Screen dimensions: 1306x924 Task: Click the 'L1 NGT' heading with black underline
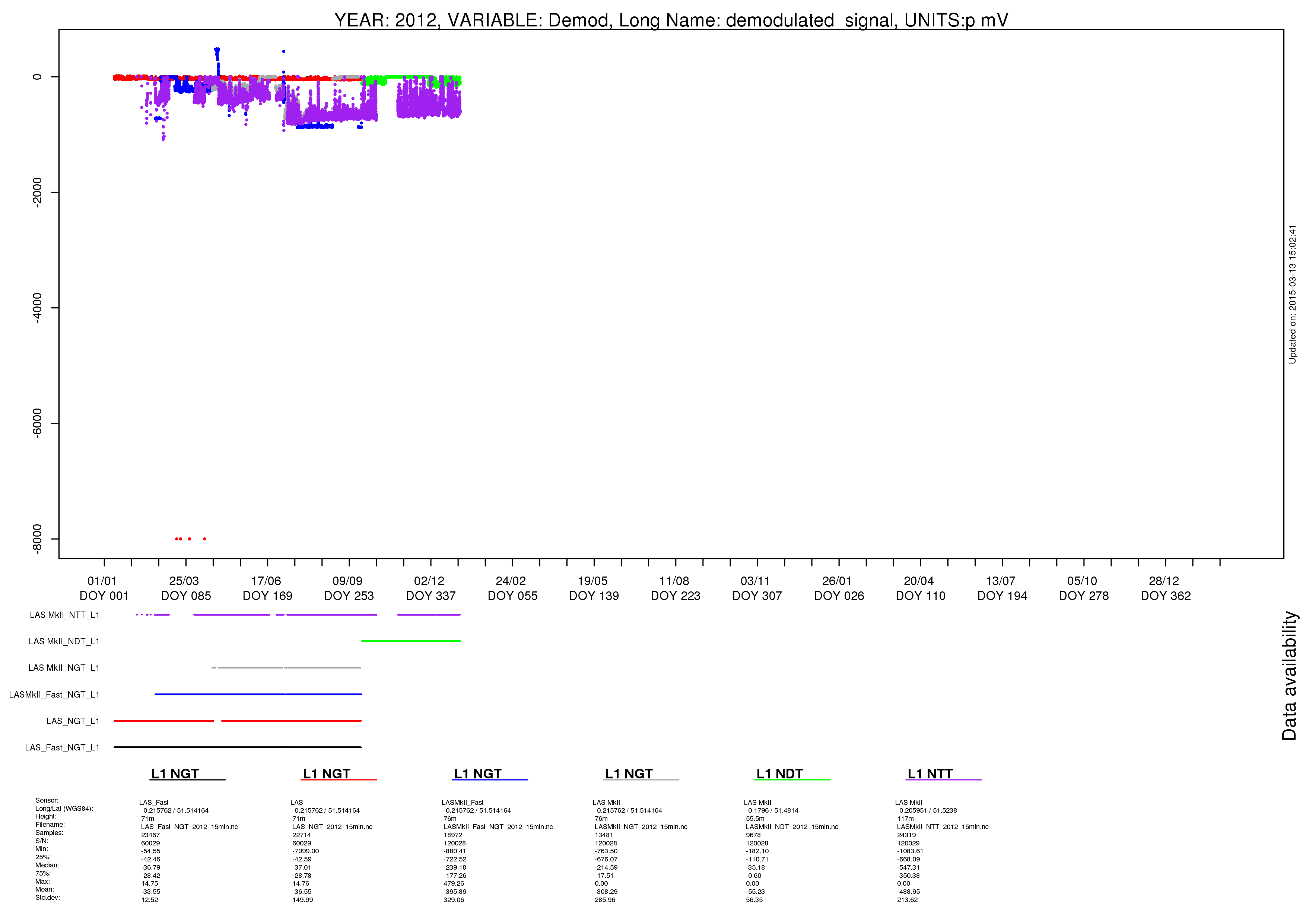tap(175, 774)
